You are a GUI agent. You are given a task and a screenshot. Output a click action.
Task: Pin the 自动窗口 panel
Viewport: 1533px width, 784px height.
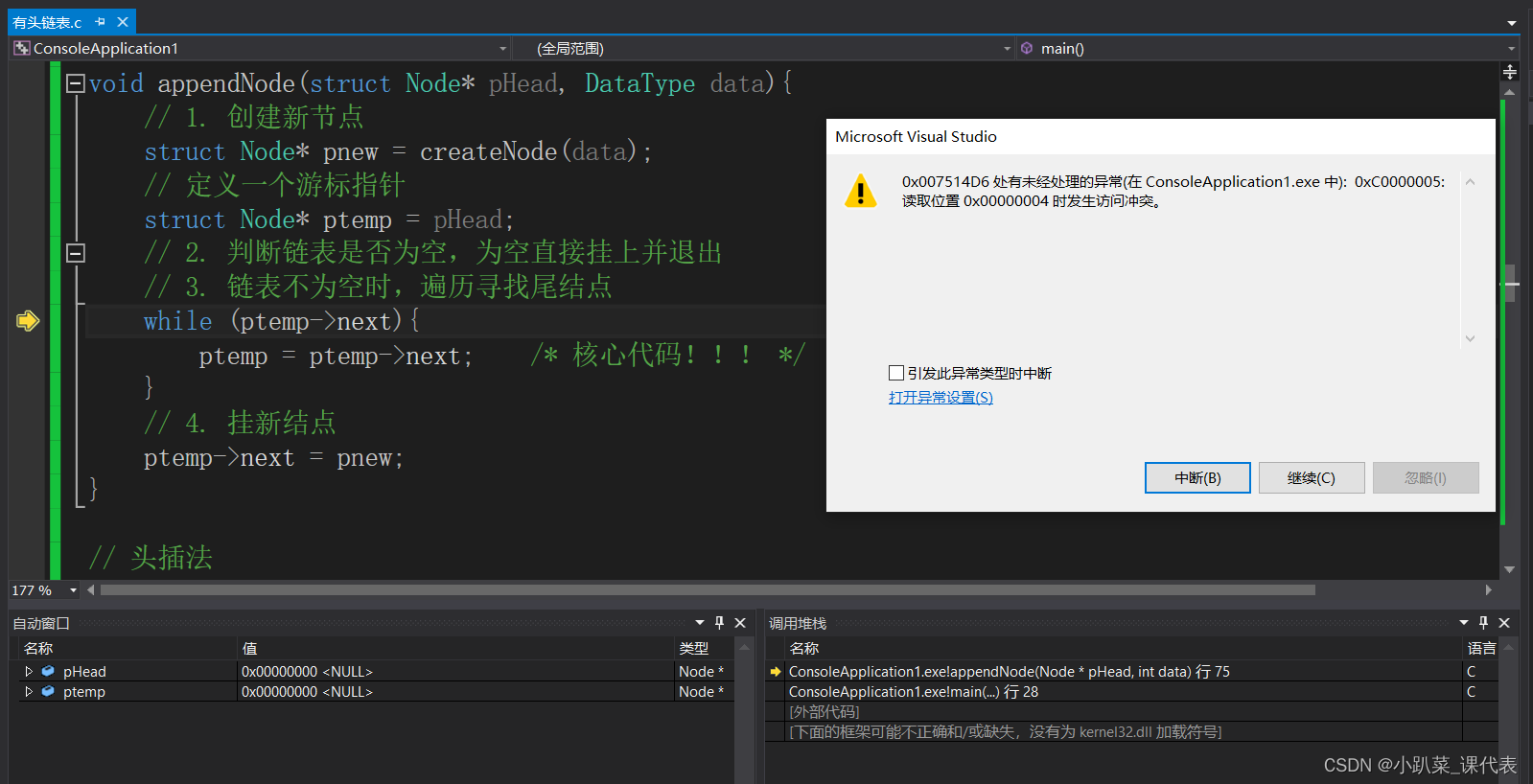point(720,623)
